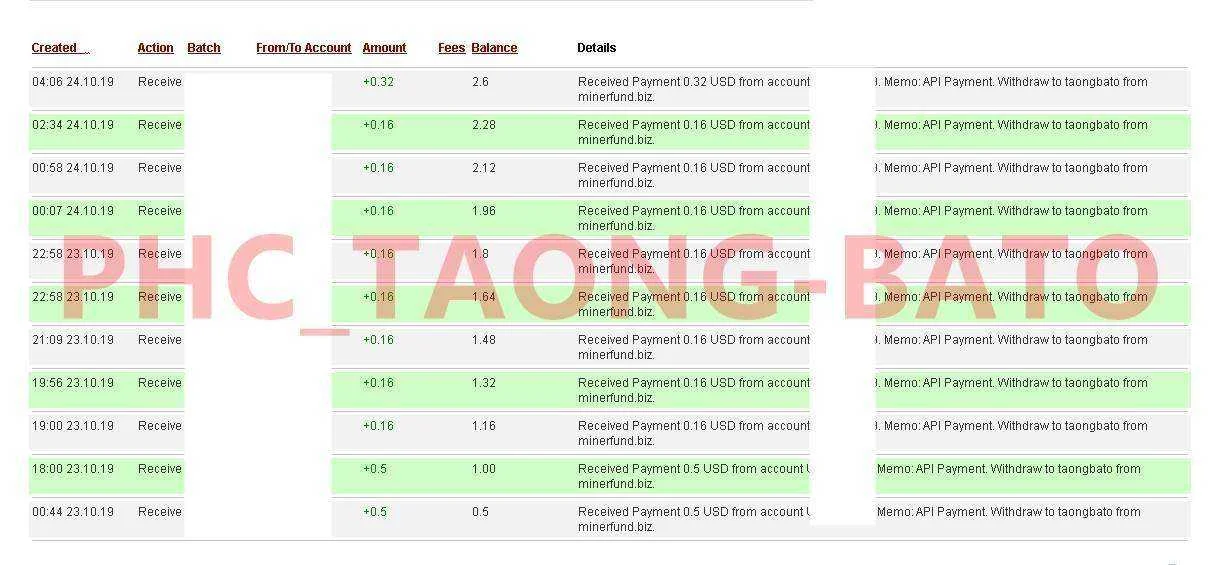Click +0.16 amount in 19:00 row
The width and height of the screenshot is (1212, 565).
coord(378,426)
